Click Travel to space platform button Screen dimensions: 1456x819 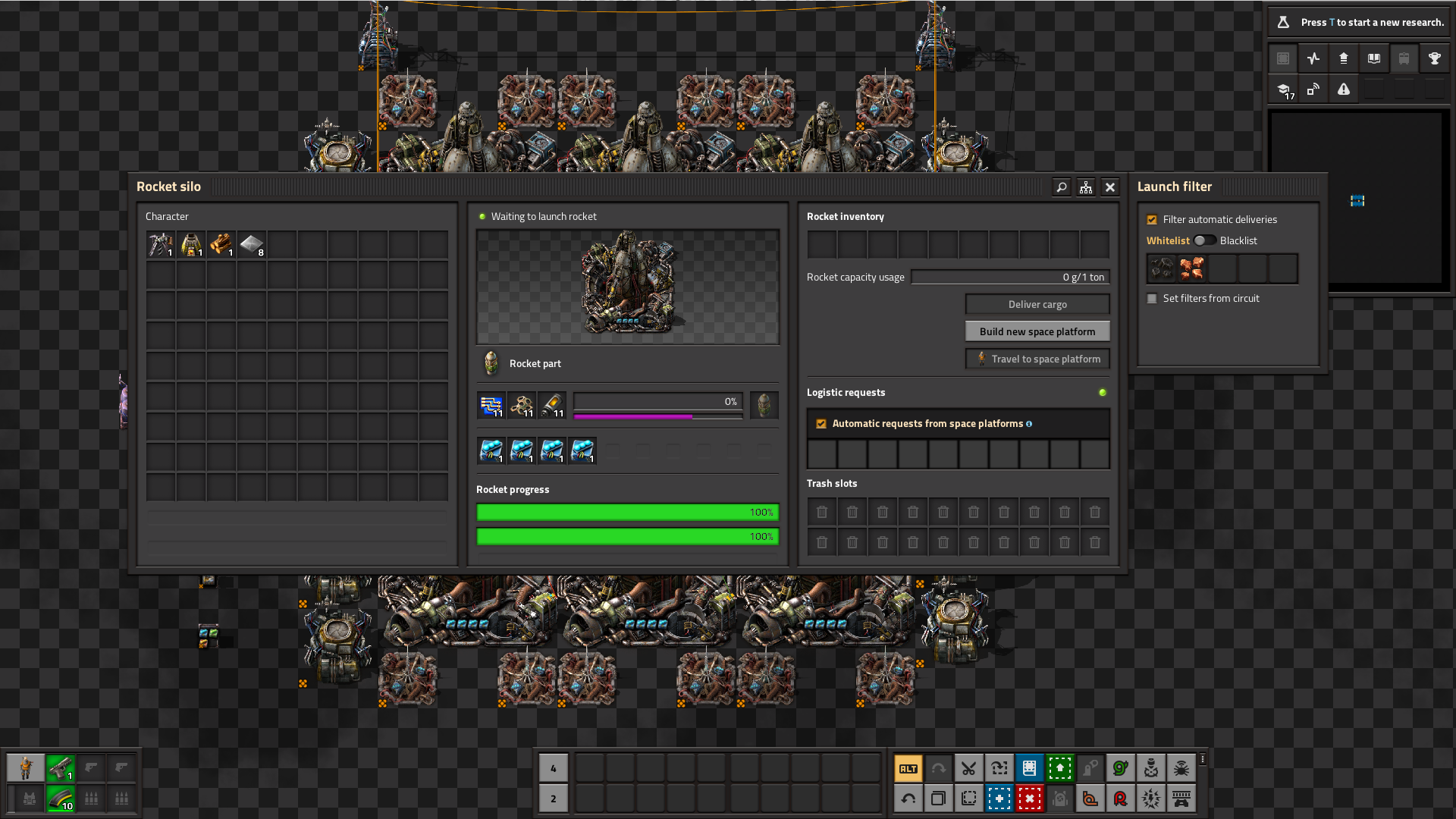click(x=1037, y=359)
